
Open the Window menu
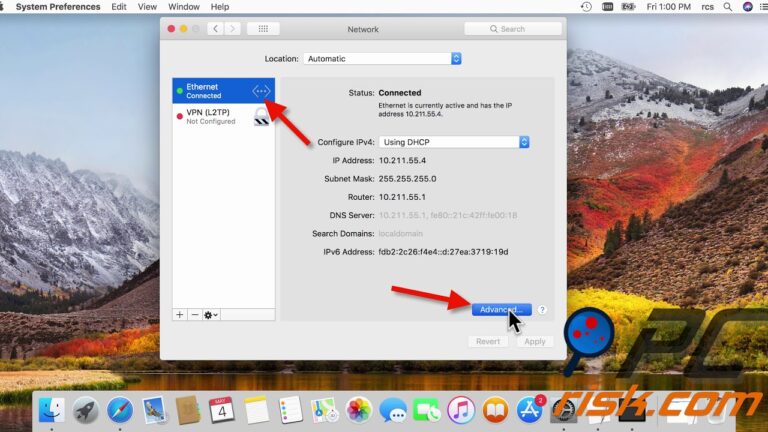[184, 7]
